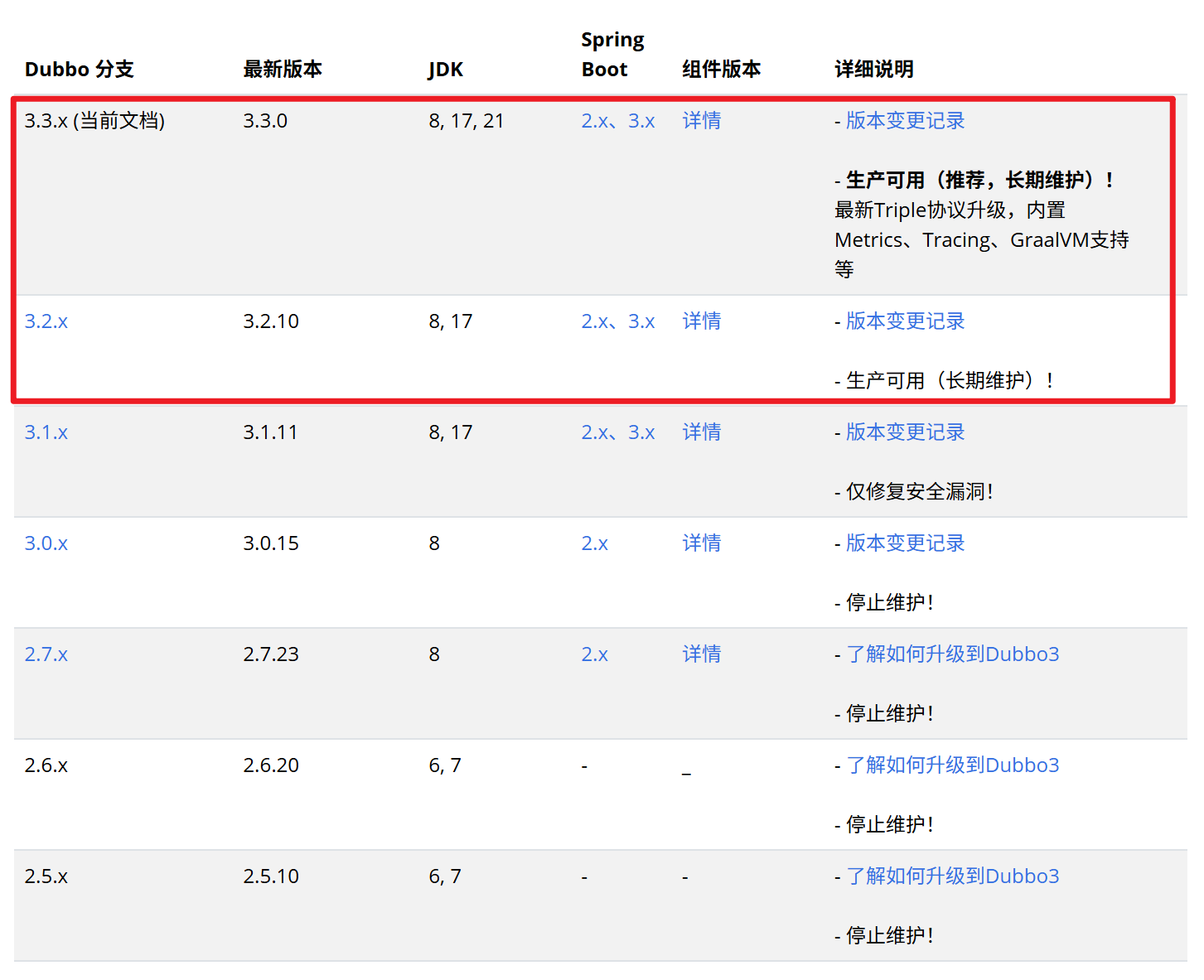Viewport: 1204px width, 980px height.
Task: Open 了解如何升级到Dubbo3 link in 2.6.x row
Action: click(953, 765)
